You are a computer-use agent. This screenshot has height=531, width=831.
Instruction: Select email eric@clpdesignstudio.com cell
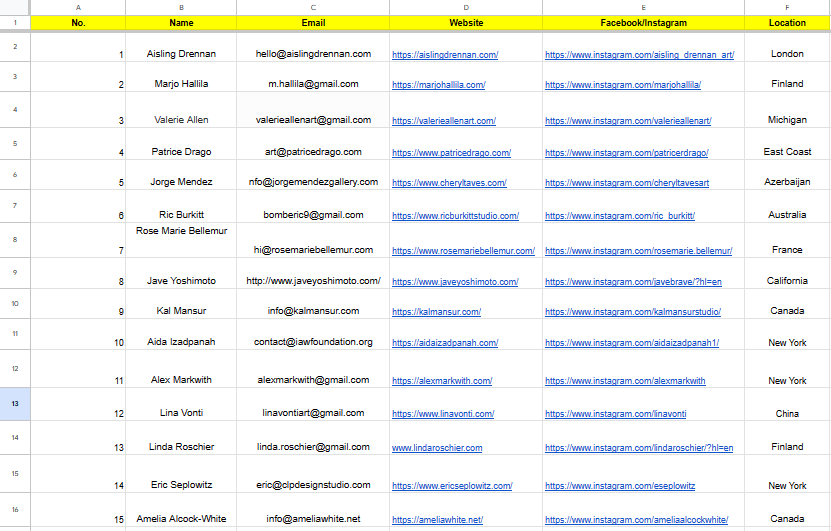coord(313,474)
